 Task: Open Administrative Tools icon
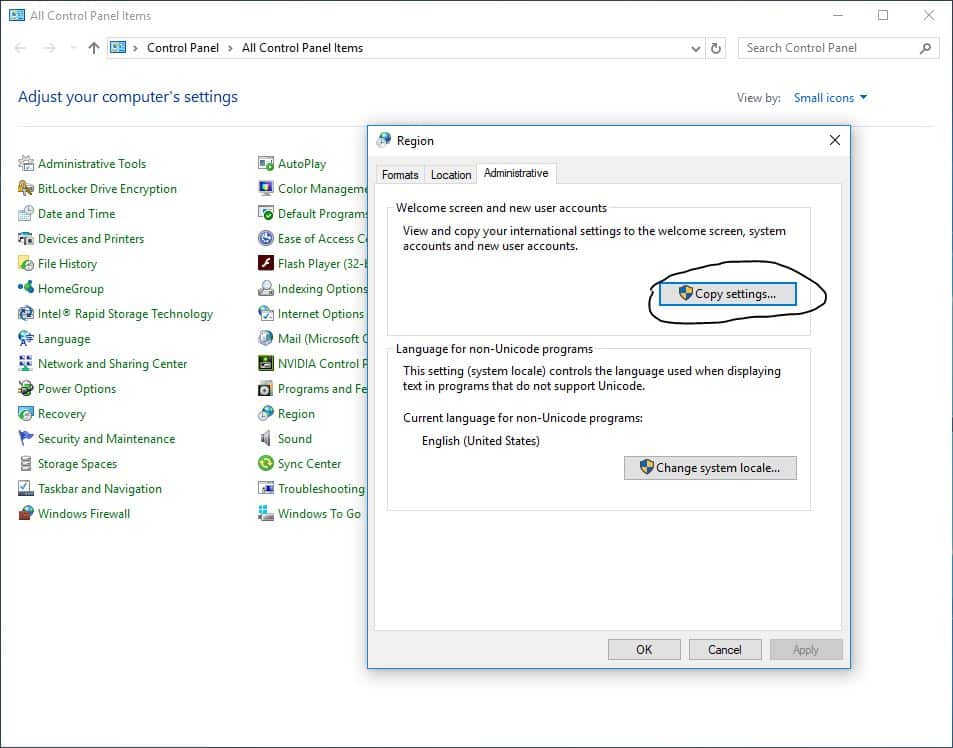[x=26, y=163]
